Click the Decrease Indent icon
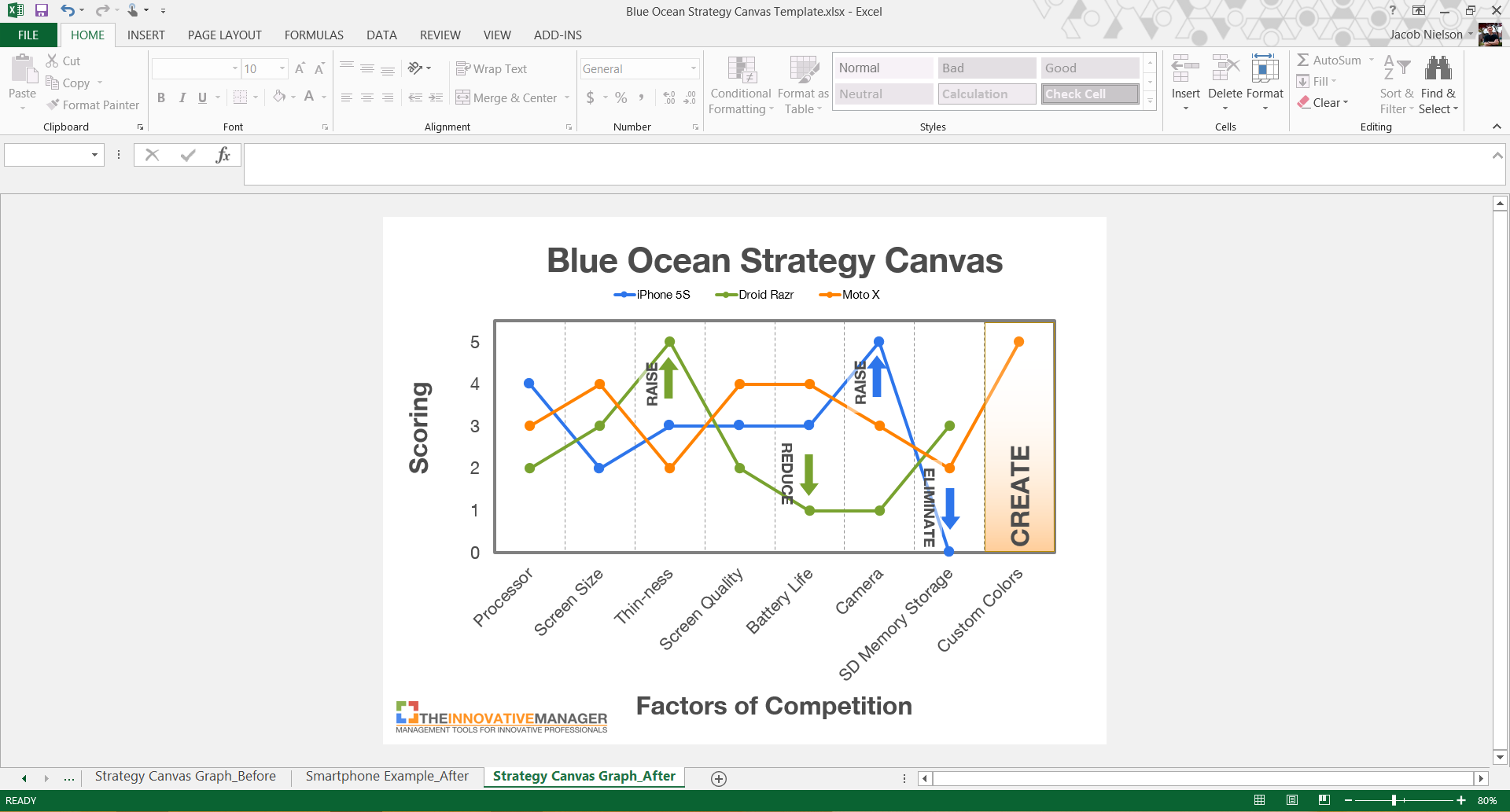Viewport: 1510px width, 812px height. coord(415,97)
